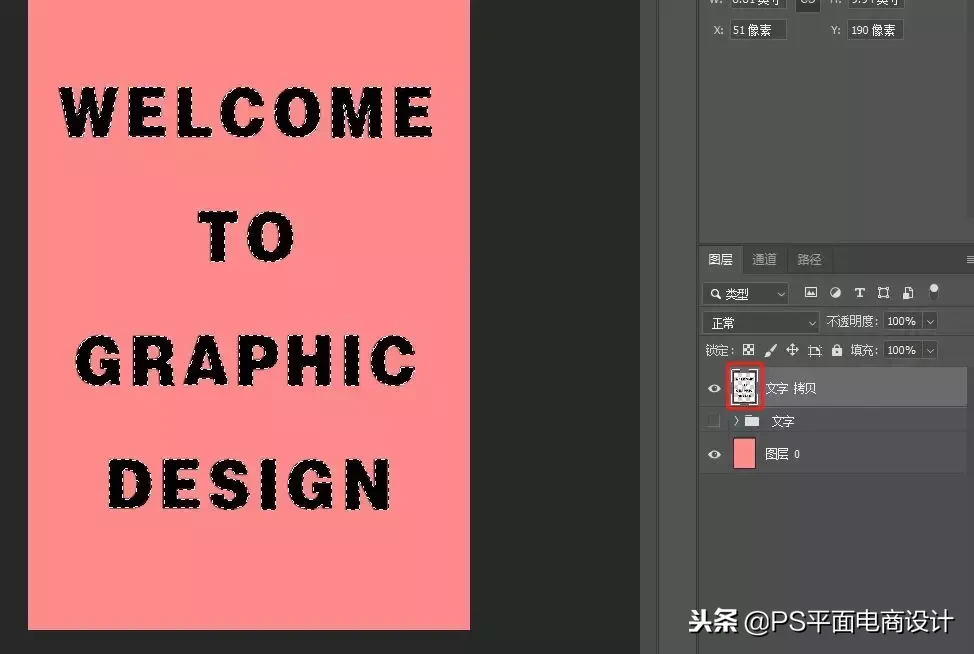This screenshot has width=974, height=654.
Task: Open the 填充 slider dropdown arrow
Action: (x=930, y=350)
